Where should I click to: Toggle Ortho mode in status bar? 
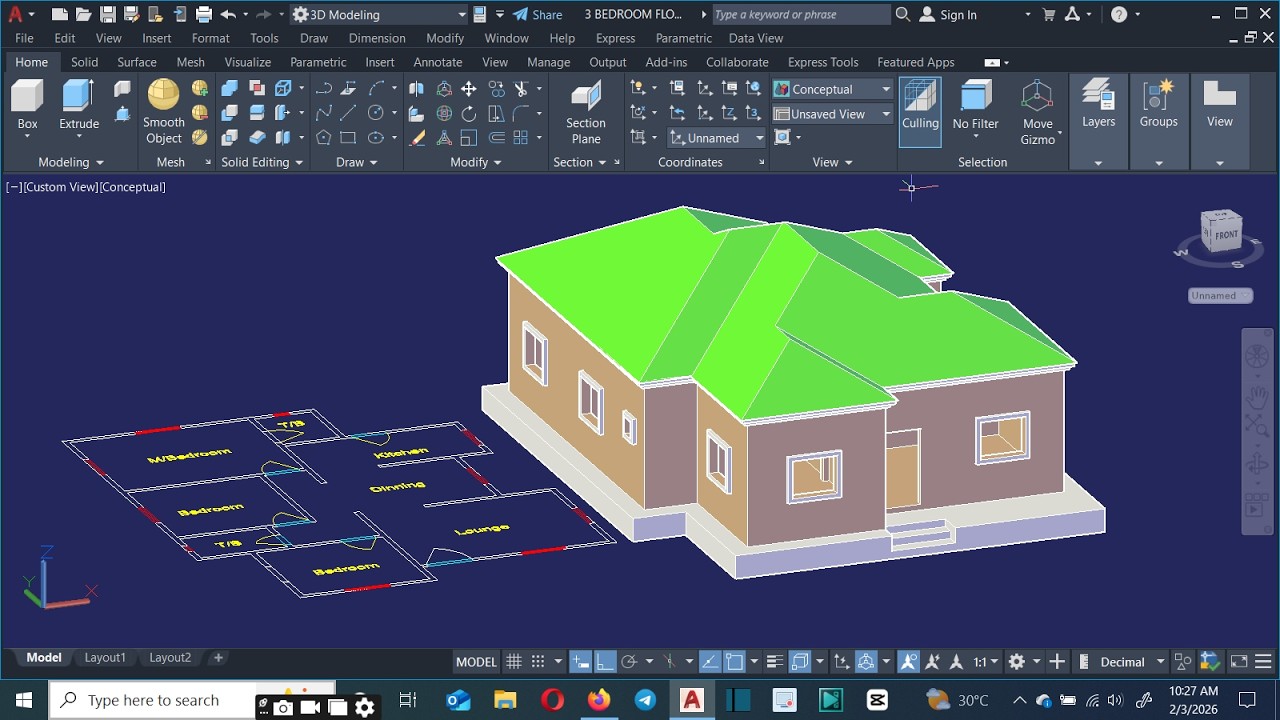pos(605,662)
